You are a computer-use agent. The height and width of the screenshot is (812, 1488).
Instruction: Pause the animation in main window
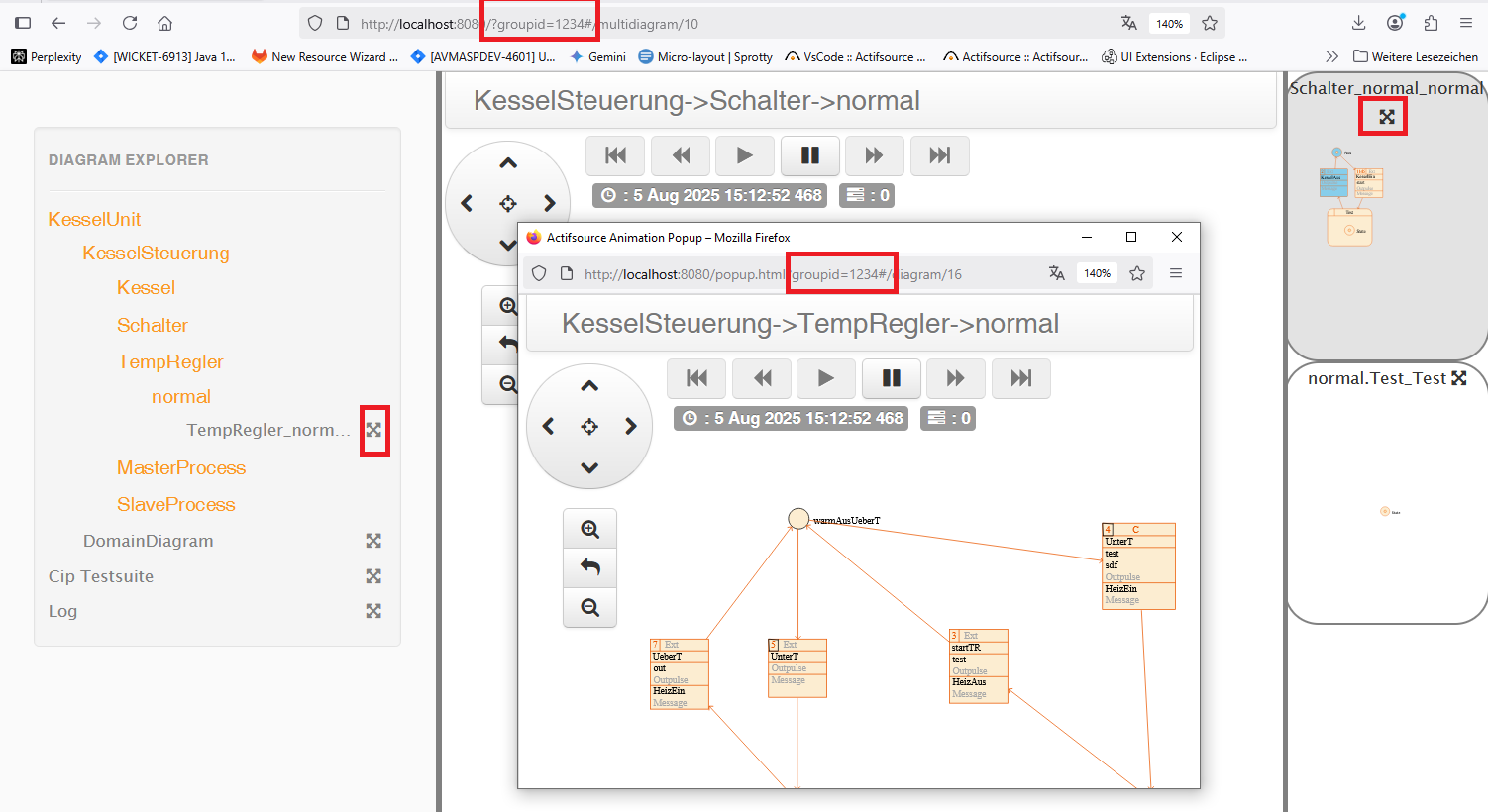809,155
